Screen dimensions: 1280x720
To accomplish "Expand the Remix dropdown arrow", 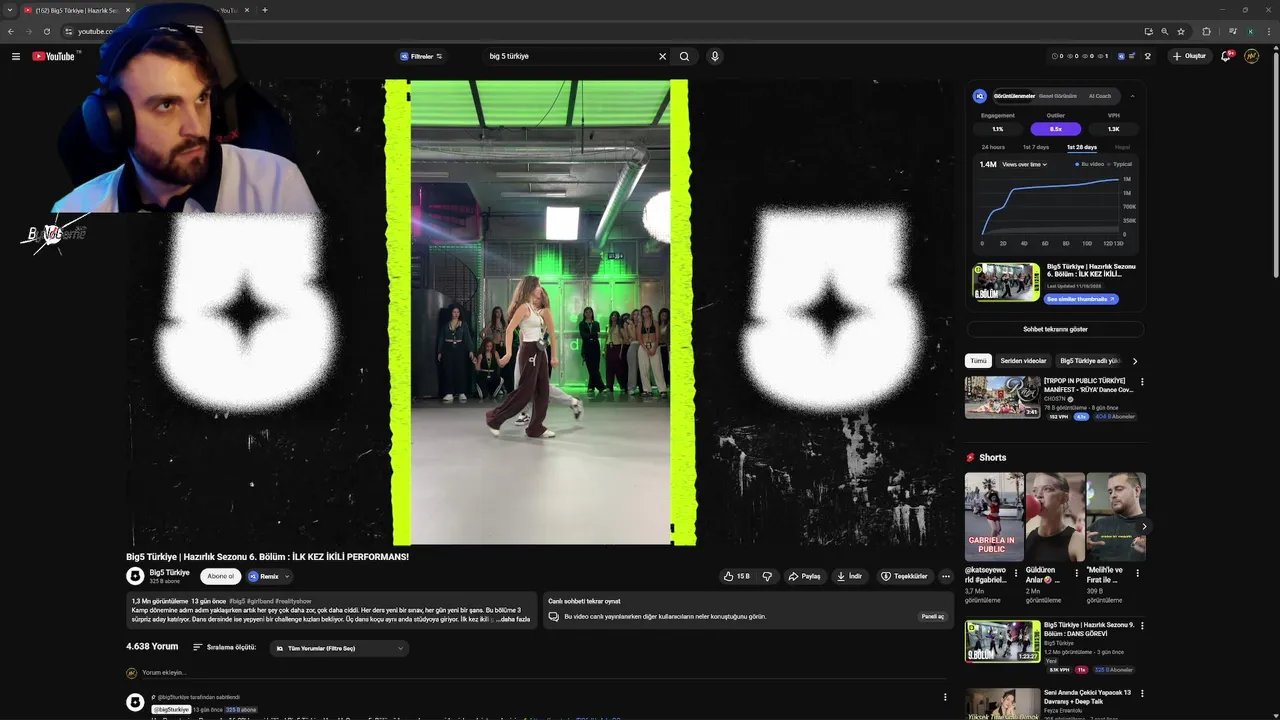I will 287,576.
